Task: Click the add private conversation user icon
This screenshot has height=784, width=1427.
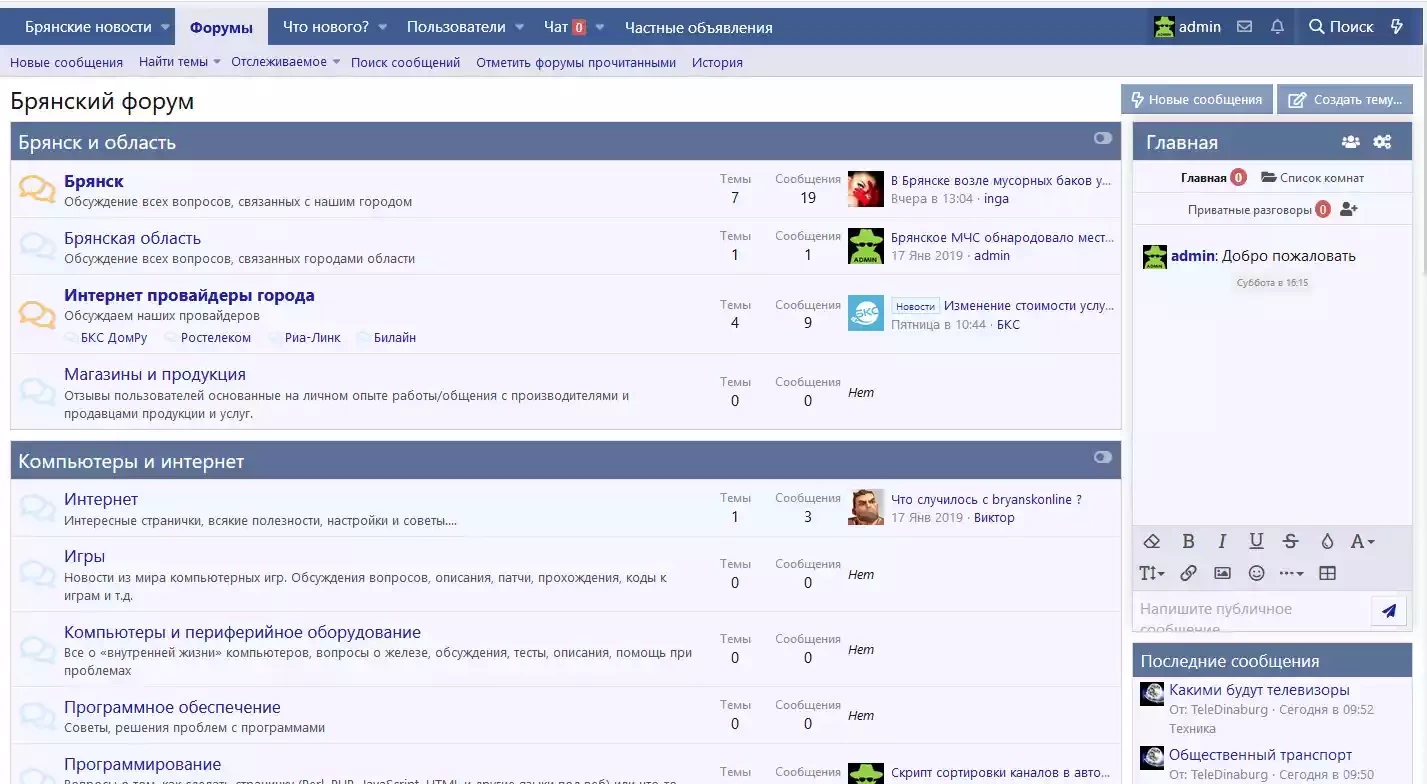Action: (1348, 210)
